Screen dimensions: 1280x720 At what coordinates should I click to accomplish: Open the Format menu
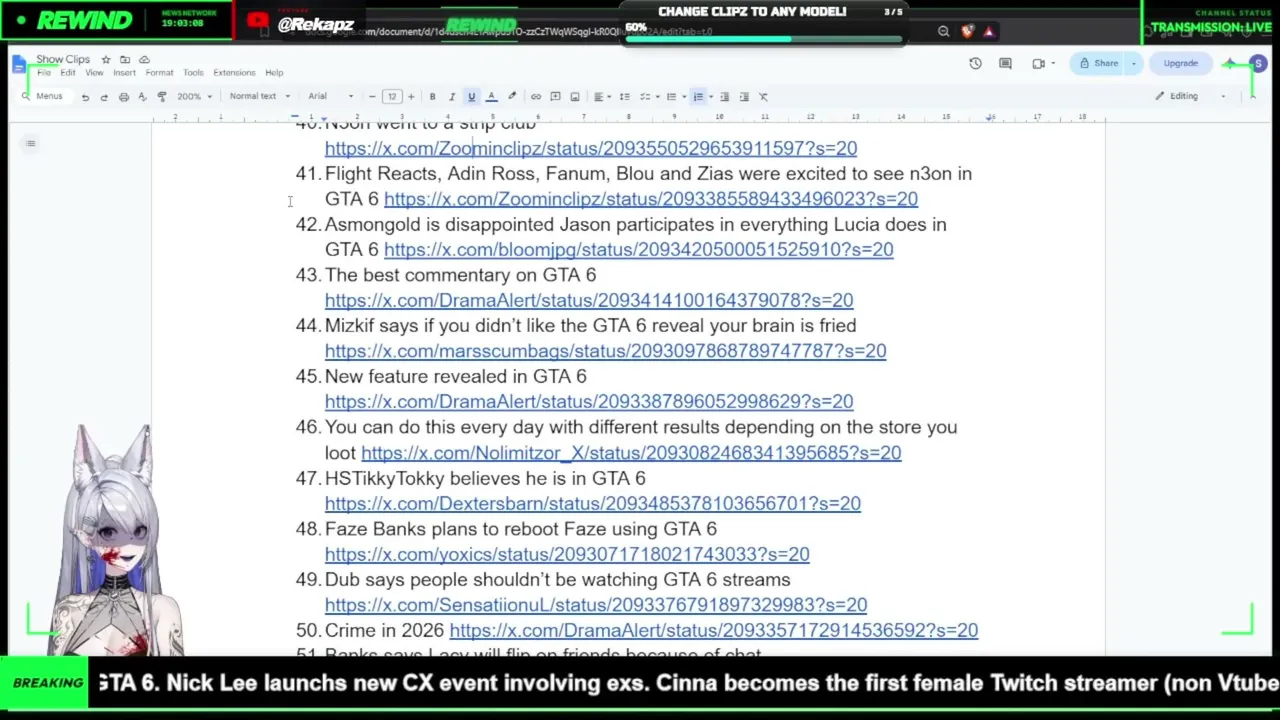(159, 73)
